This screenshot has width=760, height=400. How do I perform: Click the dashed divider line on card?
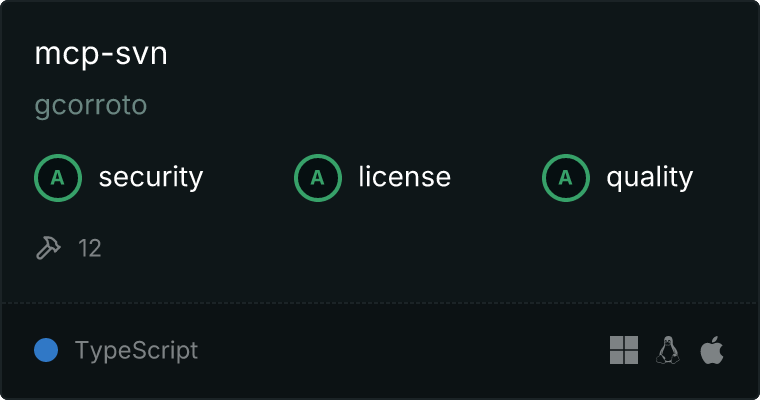380,303
